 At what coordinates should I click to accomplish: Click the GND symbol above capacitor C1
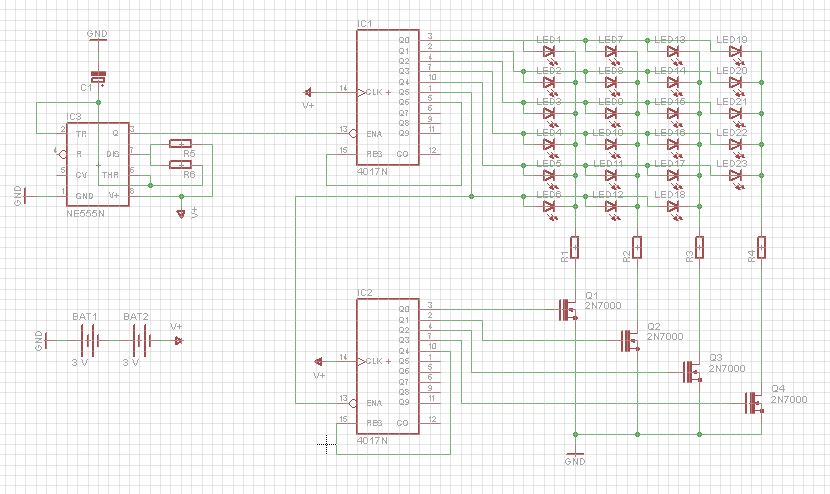(98, 41)
